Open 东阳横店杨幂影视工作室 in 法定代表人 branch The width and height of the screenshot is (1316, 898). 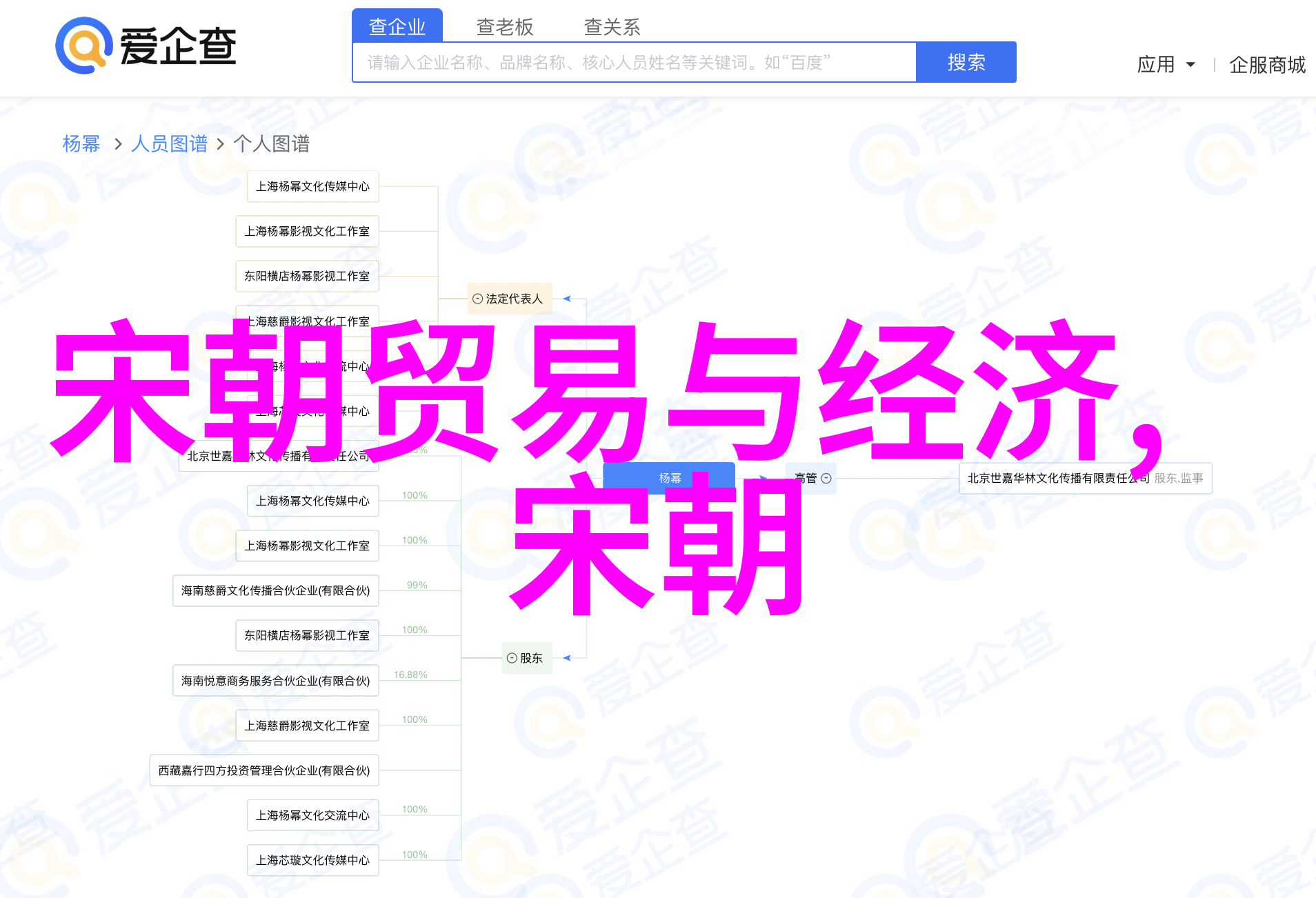(x=308, y=276)
